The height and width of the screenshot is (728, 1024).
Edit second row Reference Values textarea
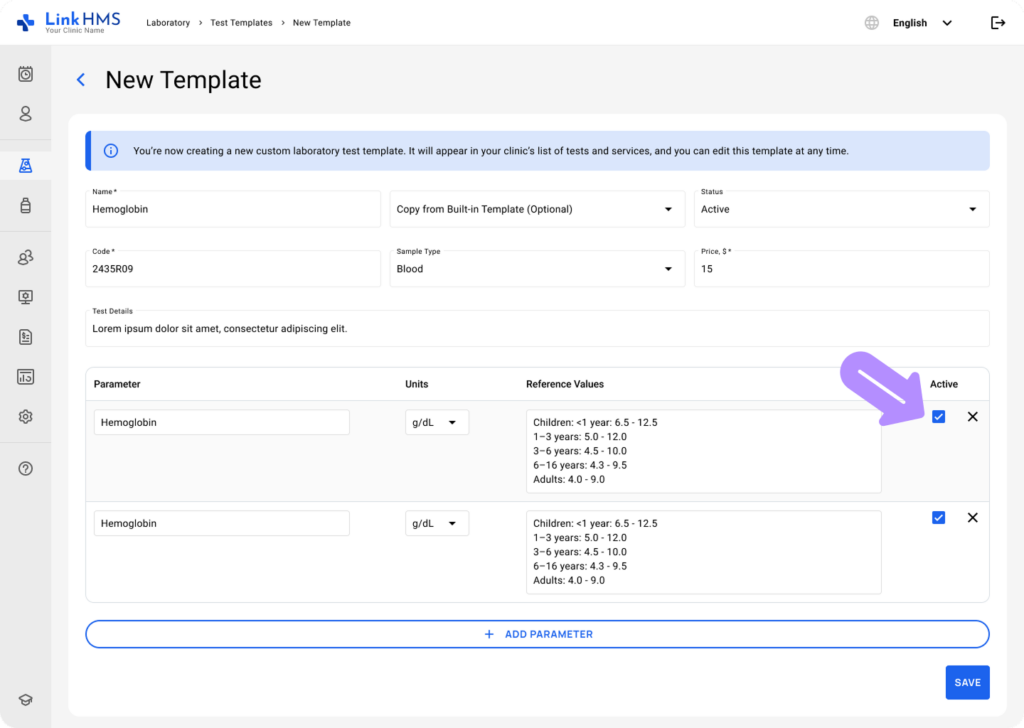[x=703, y=552]
